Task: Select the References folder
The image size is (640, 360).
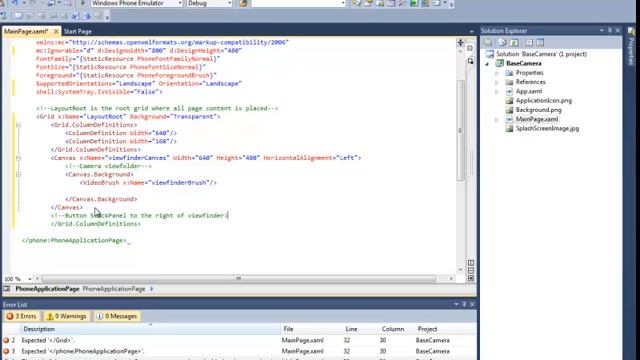Action: tap(530, 82)
